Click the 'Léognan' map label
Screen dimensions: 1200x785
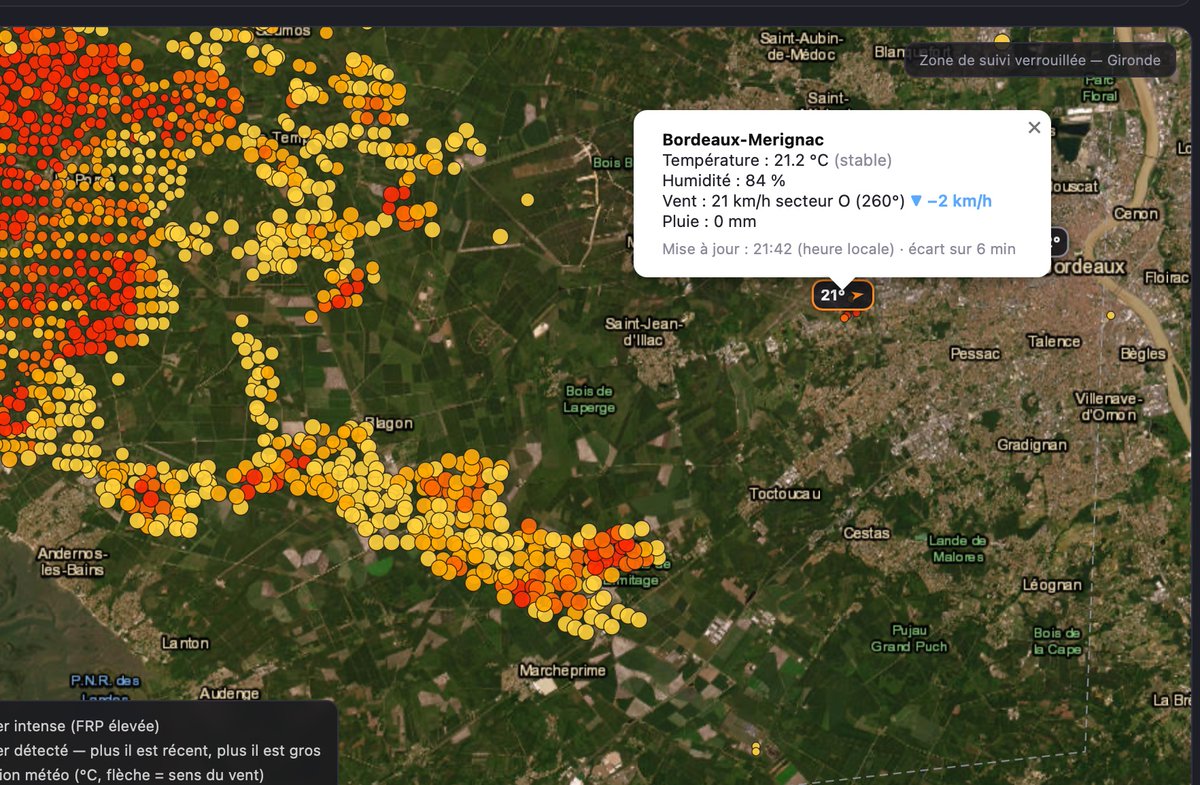tap(1052, 584)
